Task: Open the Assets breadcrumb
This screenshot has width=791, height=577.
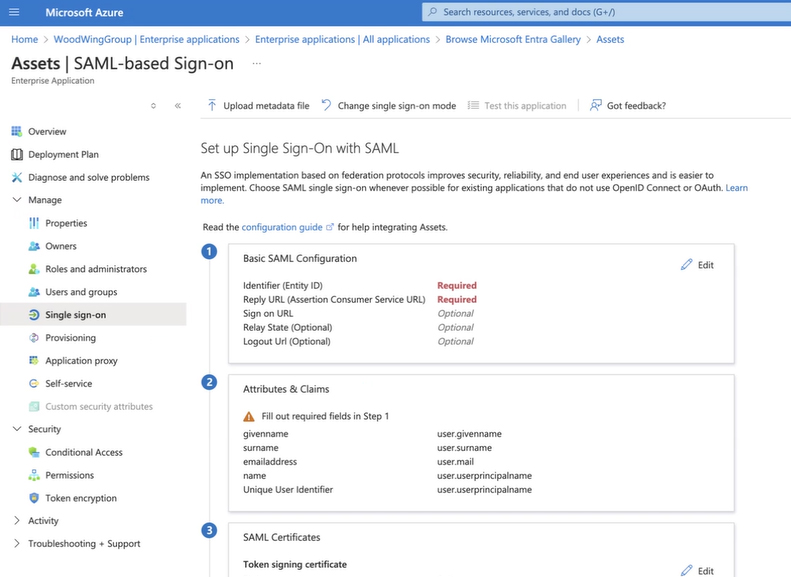Action: 610,39
